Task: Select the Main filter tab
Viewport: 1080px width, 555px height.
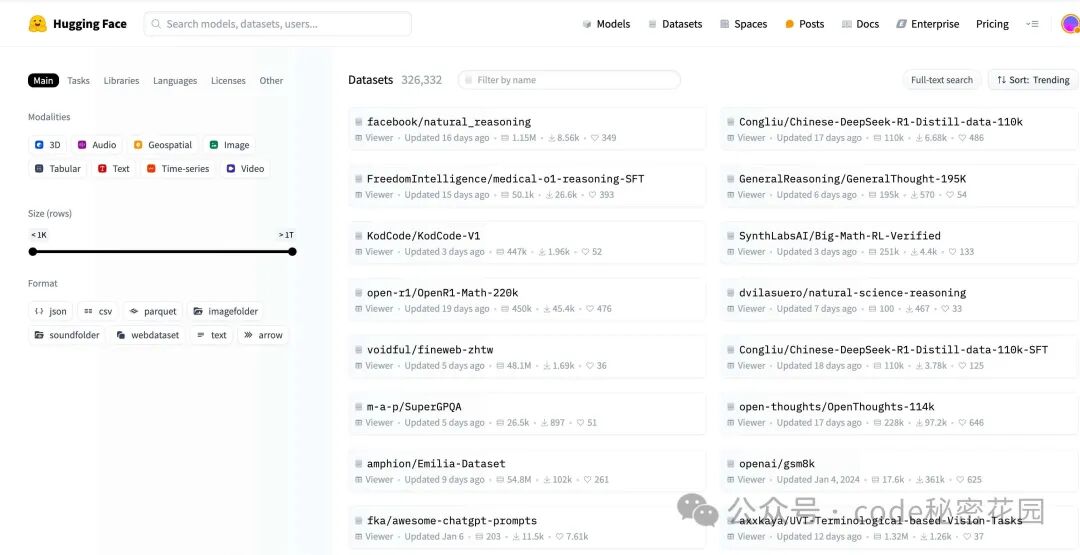Action: point(43,81)
